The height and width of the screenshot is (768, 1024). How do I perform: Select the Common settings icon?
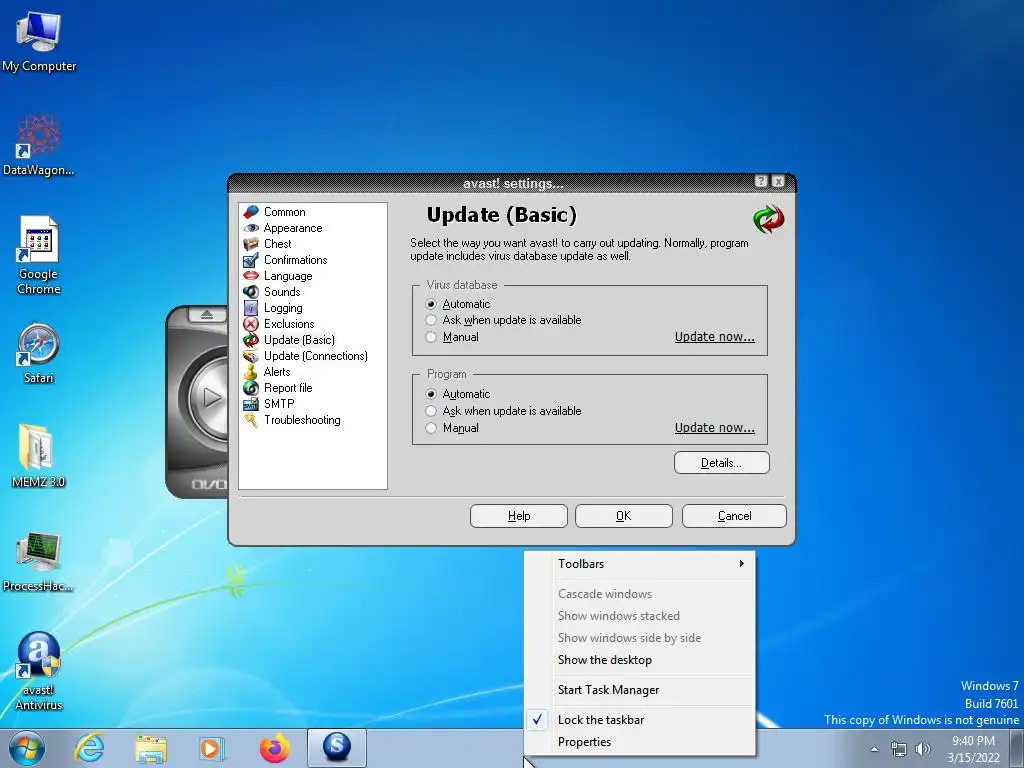click(x=251, y=212)
